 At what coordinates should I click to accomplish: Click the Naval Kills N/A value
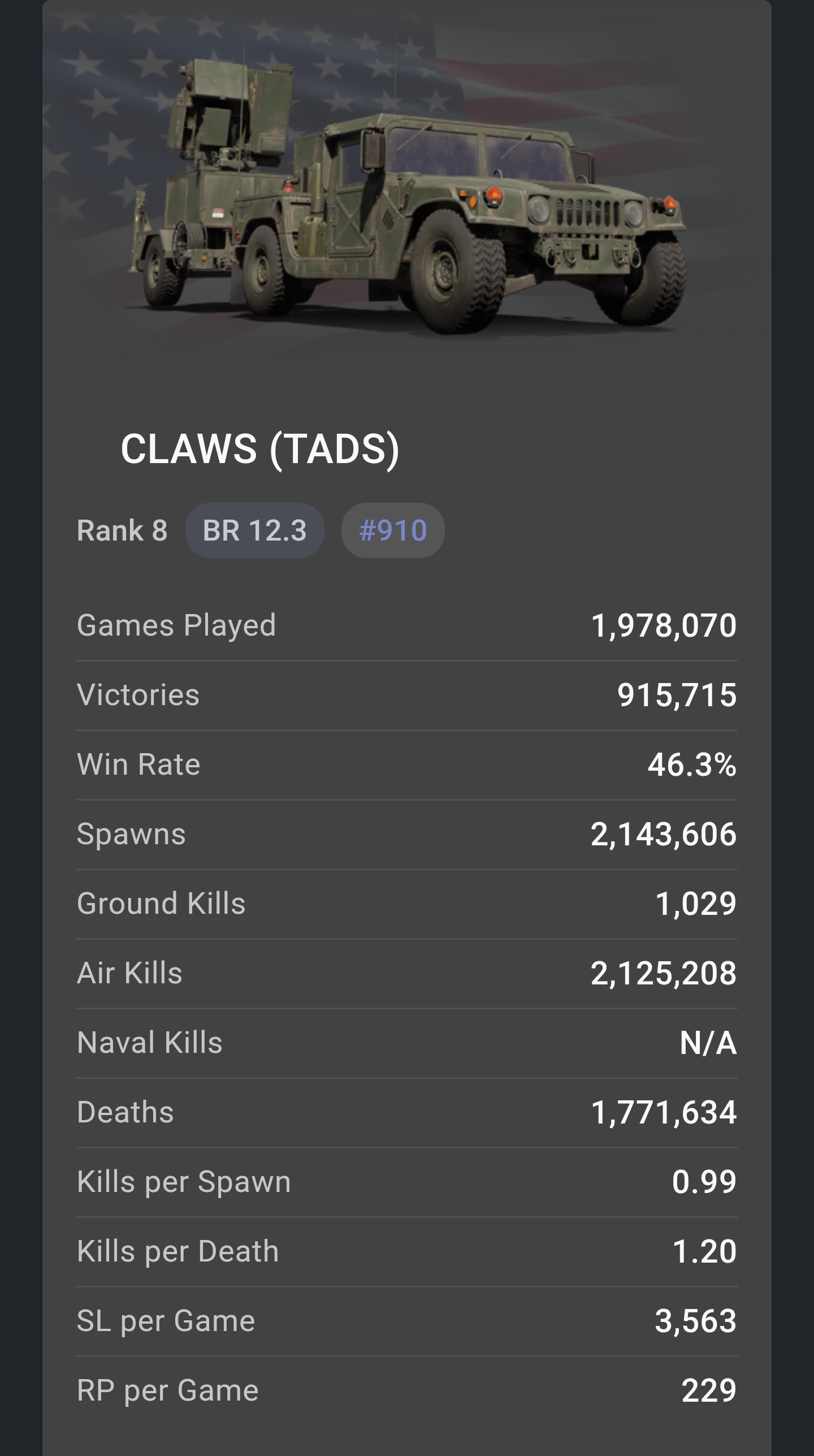[708, 1043]
